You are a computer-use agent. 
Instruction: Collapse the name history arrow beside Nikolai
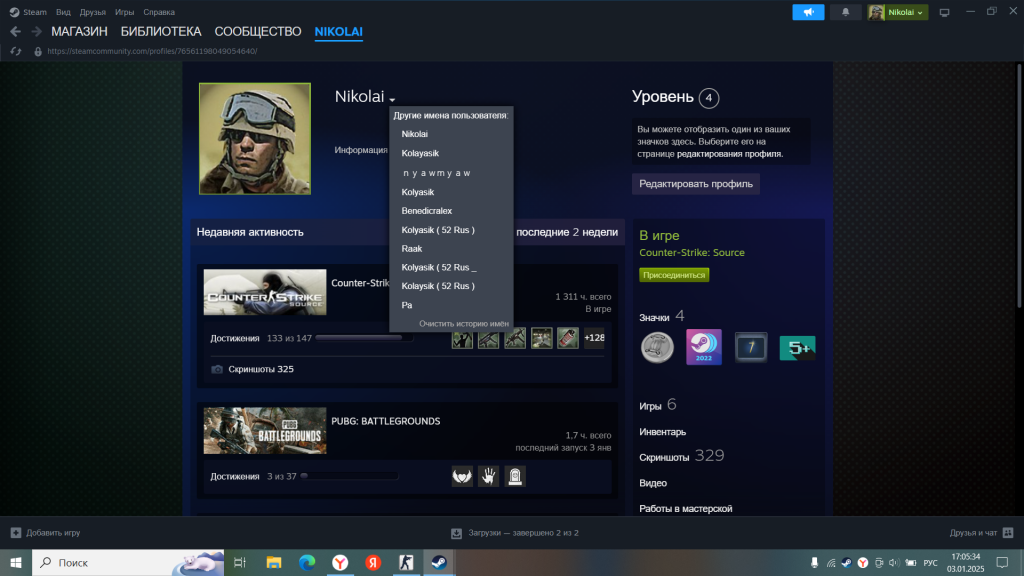(393, 100)
